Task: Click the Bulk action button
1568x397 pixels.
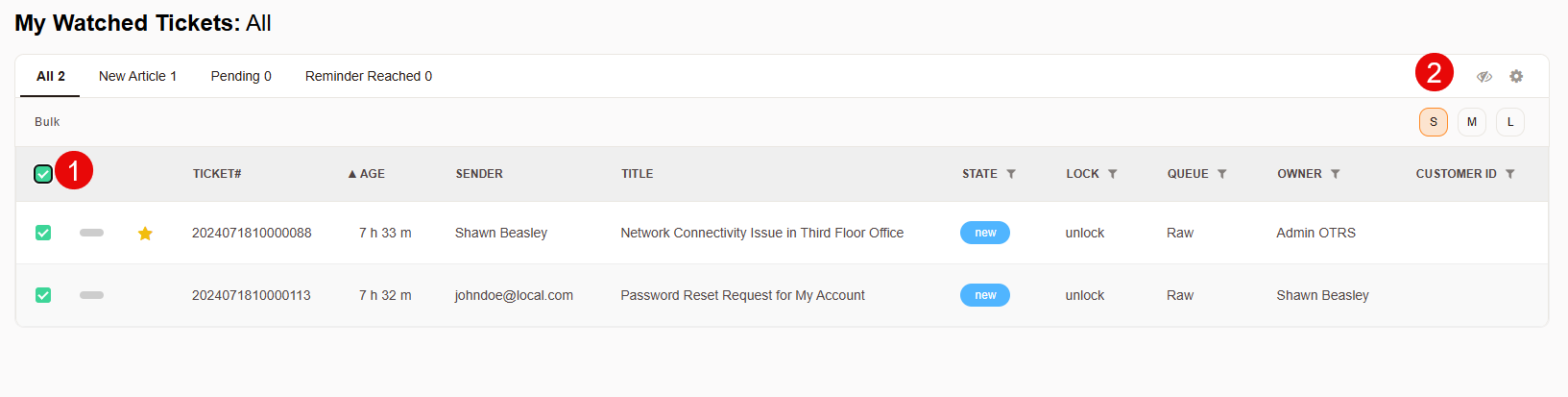Action: (47, 122)
